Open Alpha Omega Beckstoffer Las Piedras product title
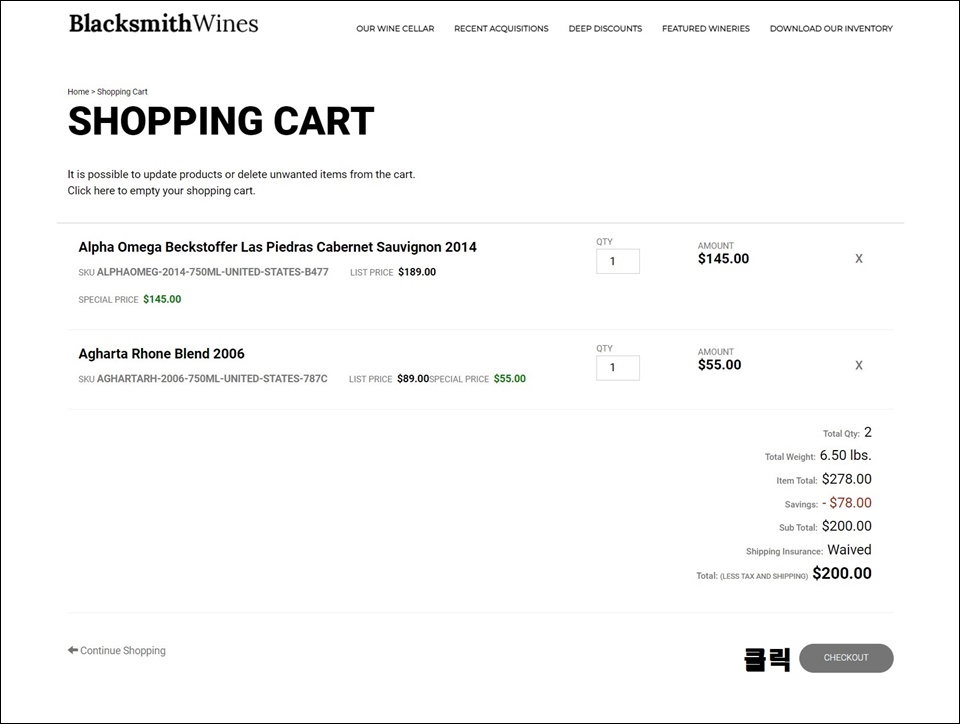This screenshot has width=960, height=724. (277, 247)
